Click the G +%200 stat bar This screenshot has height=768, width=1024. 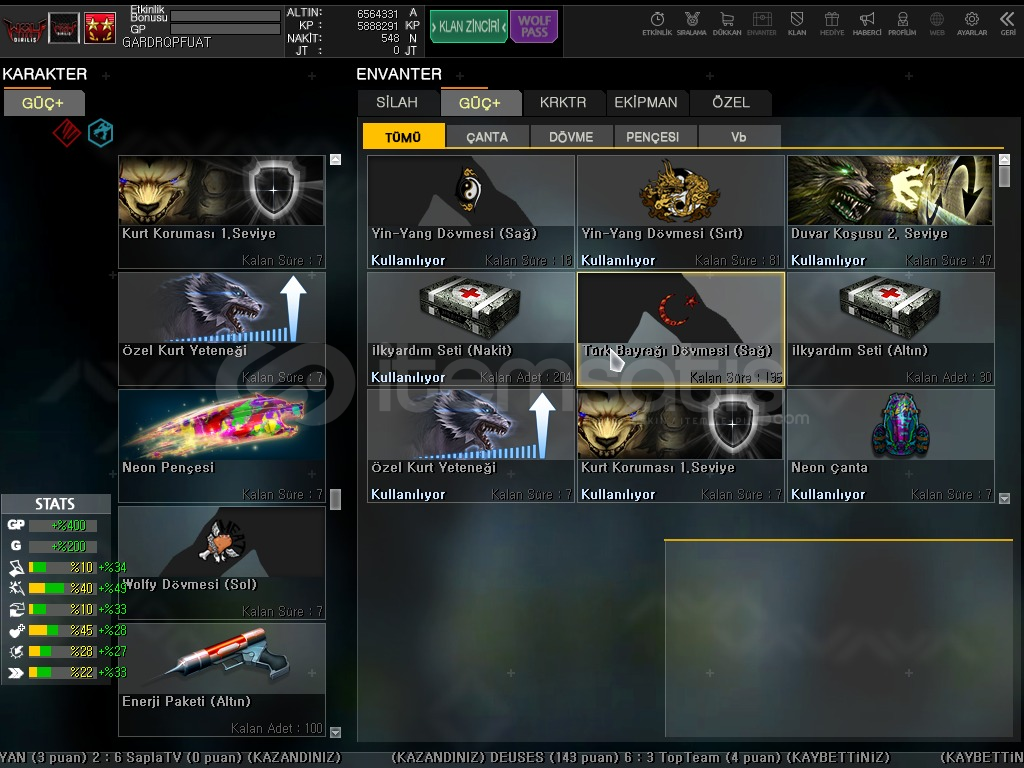click(x=63, y=546)
